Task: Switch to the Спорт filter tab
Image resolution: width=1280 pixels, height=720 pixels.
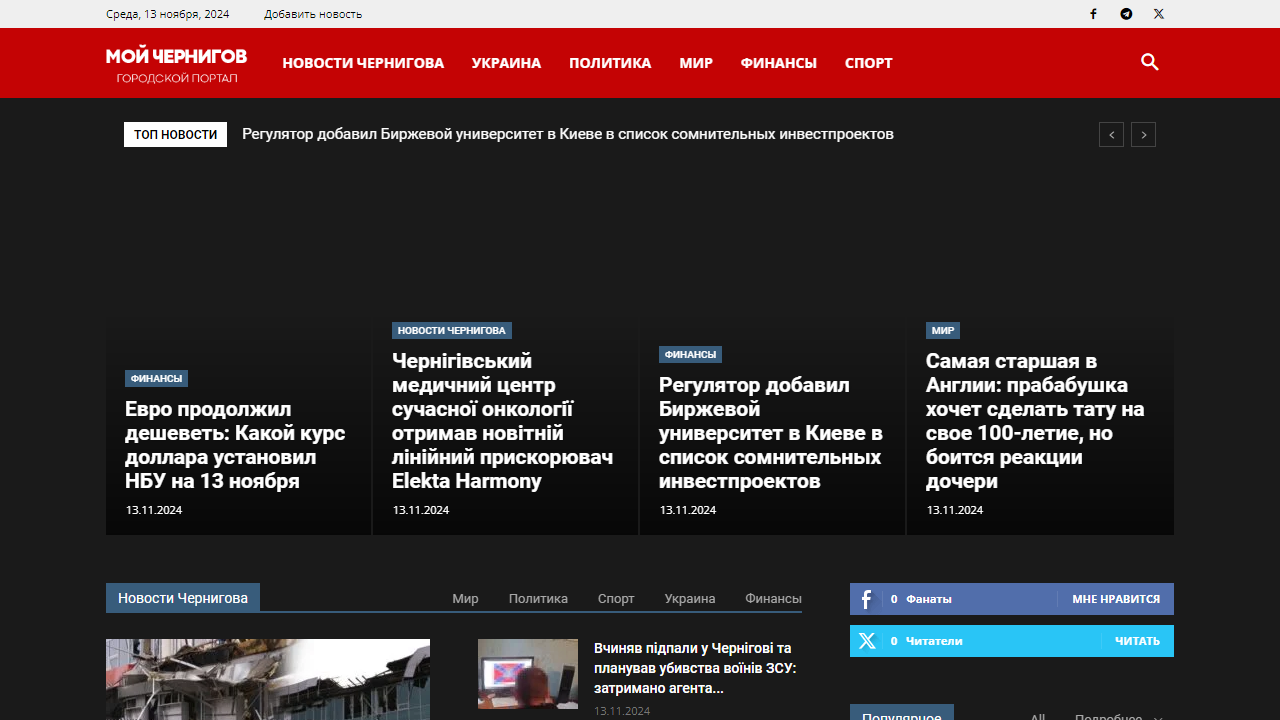Action: point(616,599)
